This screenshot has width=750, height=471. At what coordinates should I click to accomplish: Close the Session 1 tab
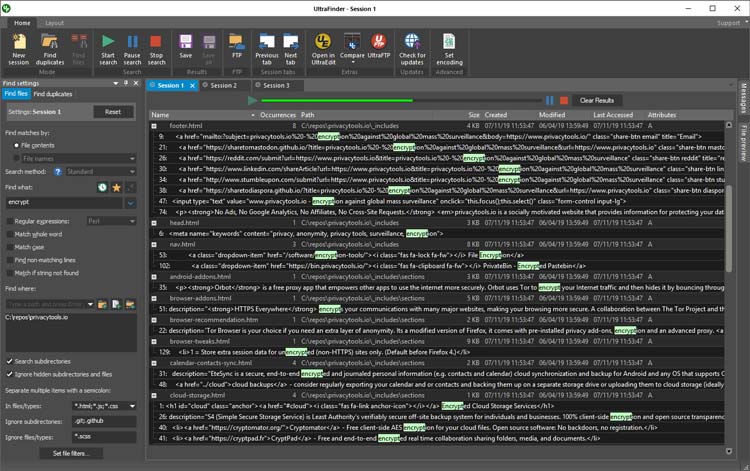click(x=192, y=86)
